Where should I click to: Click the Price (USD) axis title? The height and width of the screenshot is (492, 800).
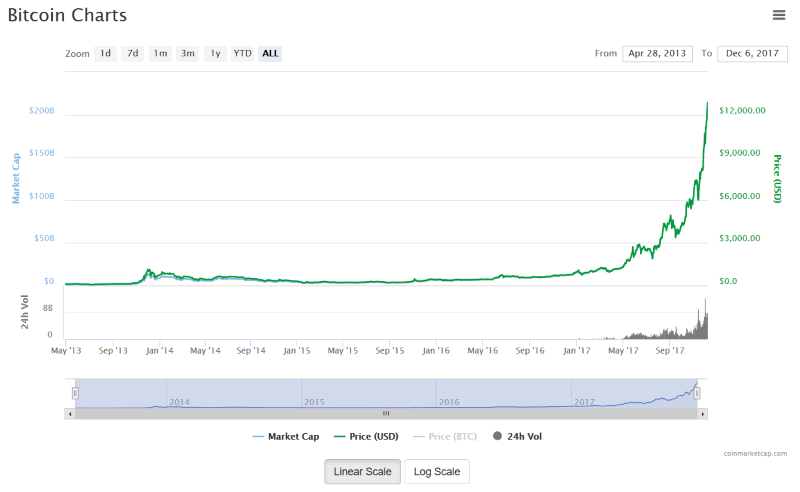coord(777,179)
